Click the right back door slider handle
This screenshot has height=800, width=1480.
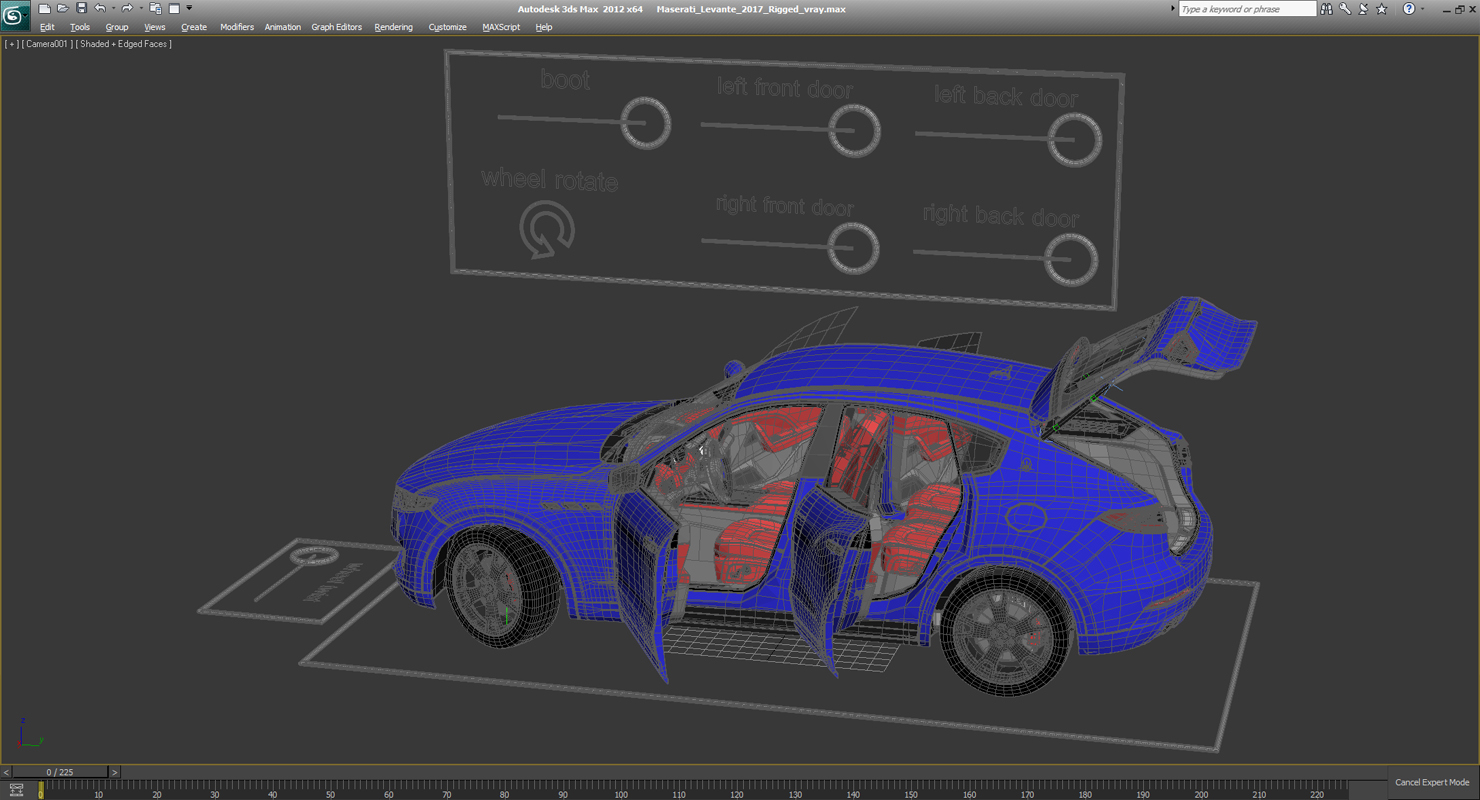pos(1071,259)
